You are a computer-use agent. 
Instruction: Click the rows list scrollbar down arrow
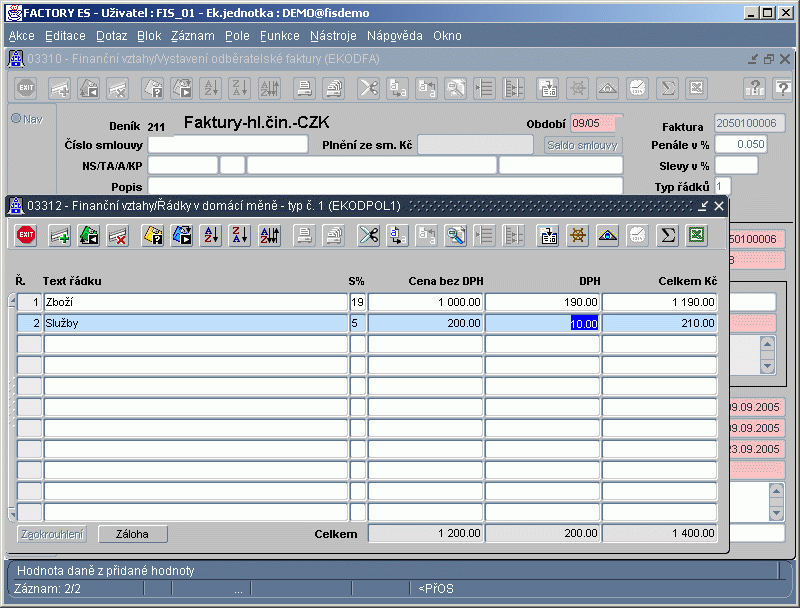pos(12,513)
